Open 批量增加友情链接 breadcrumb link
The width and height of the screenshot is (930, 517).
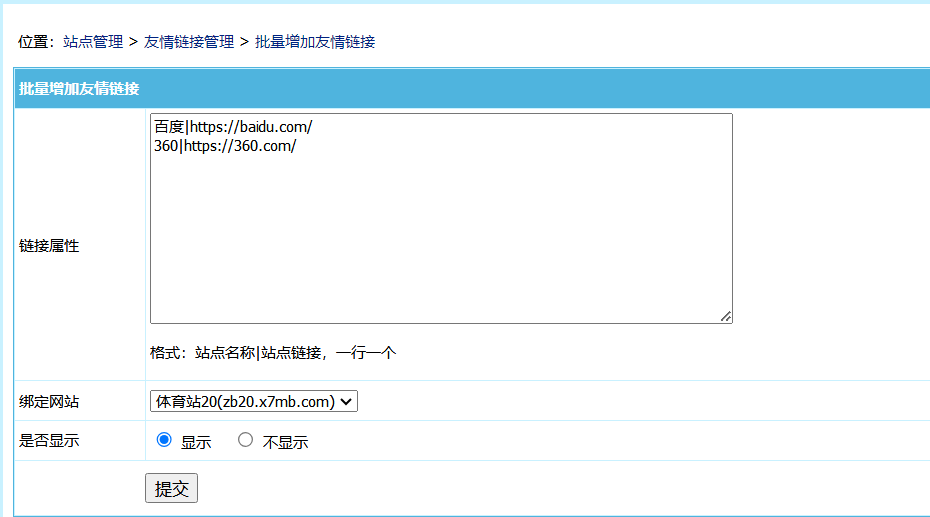[x=315, y=42]
